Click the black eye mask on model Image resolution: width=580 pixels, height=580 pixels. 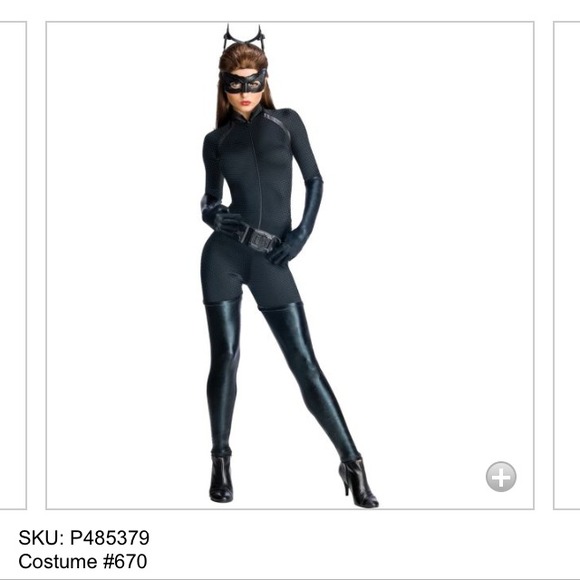point(244,82)
